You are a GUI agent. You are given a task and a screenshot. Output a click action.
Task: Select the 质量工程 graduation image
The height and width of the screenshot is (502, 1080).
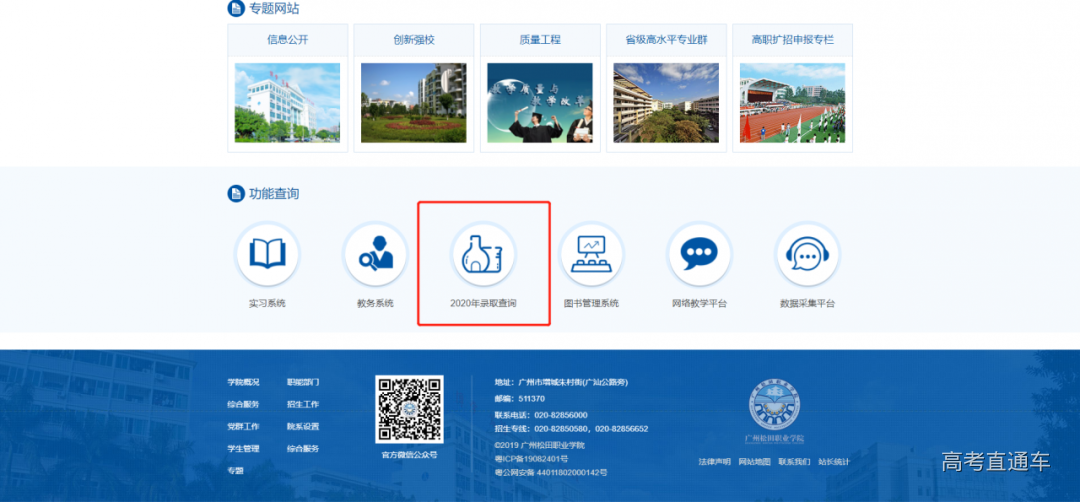[540, 102]
